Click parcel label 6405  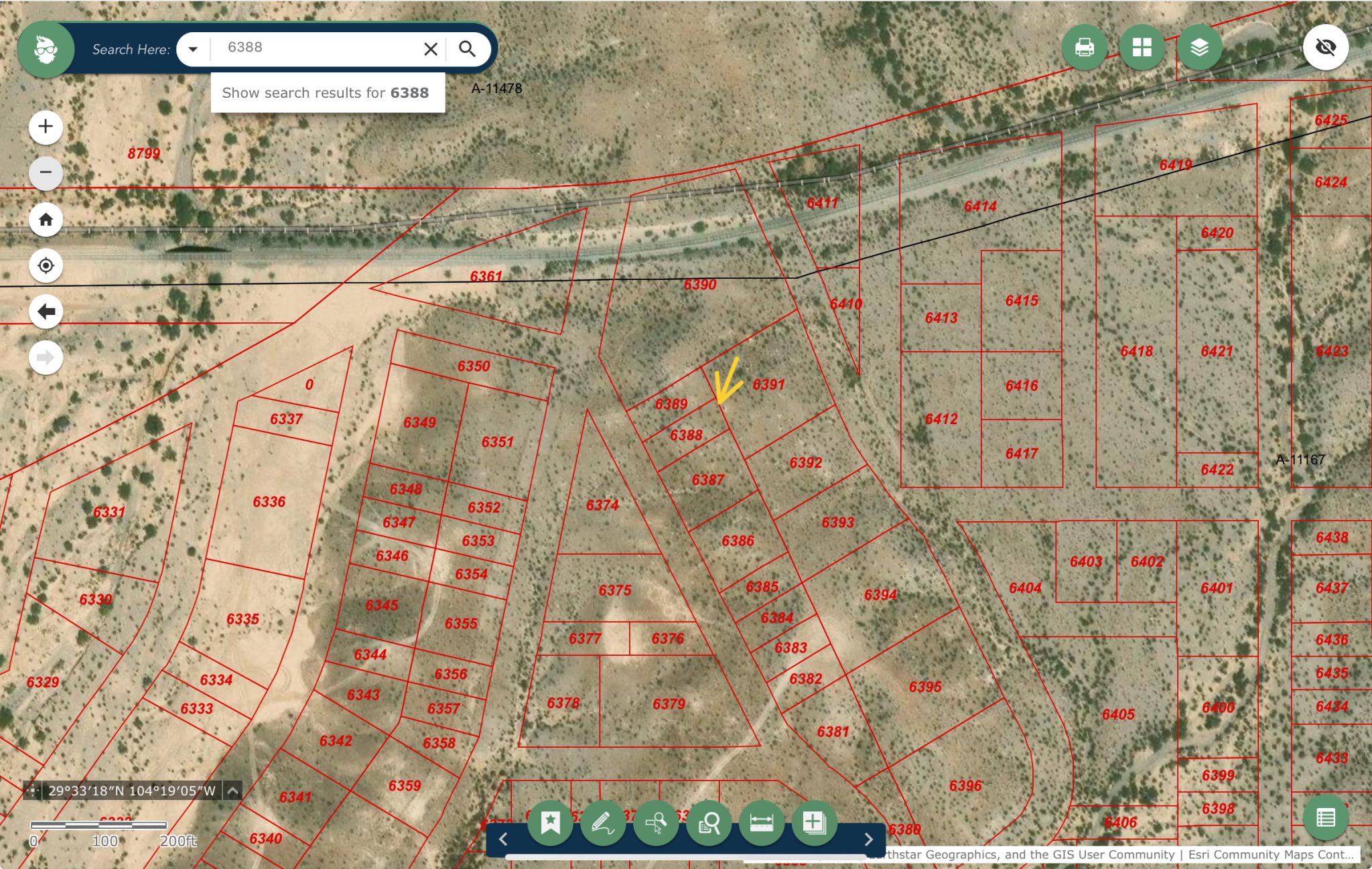(x=1118, y=714)
